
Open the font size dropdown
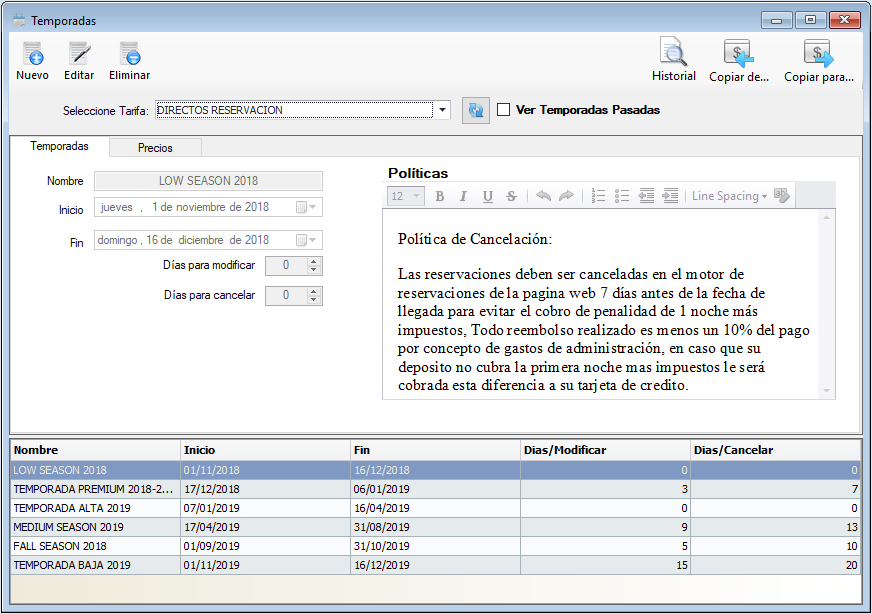[416, 196]
